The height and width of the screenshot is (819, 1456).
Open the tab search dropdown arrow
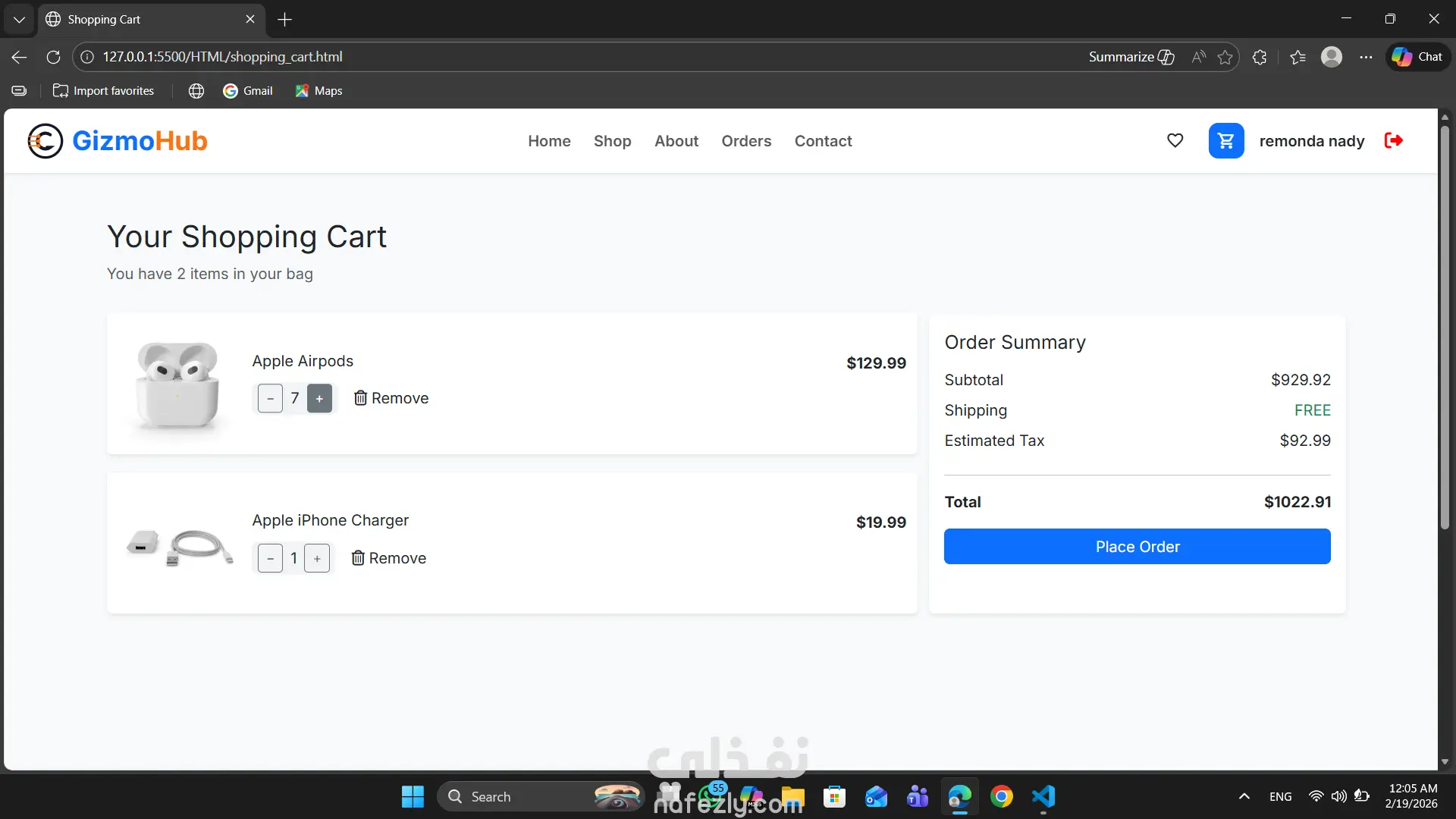(19, 19)
